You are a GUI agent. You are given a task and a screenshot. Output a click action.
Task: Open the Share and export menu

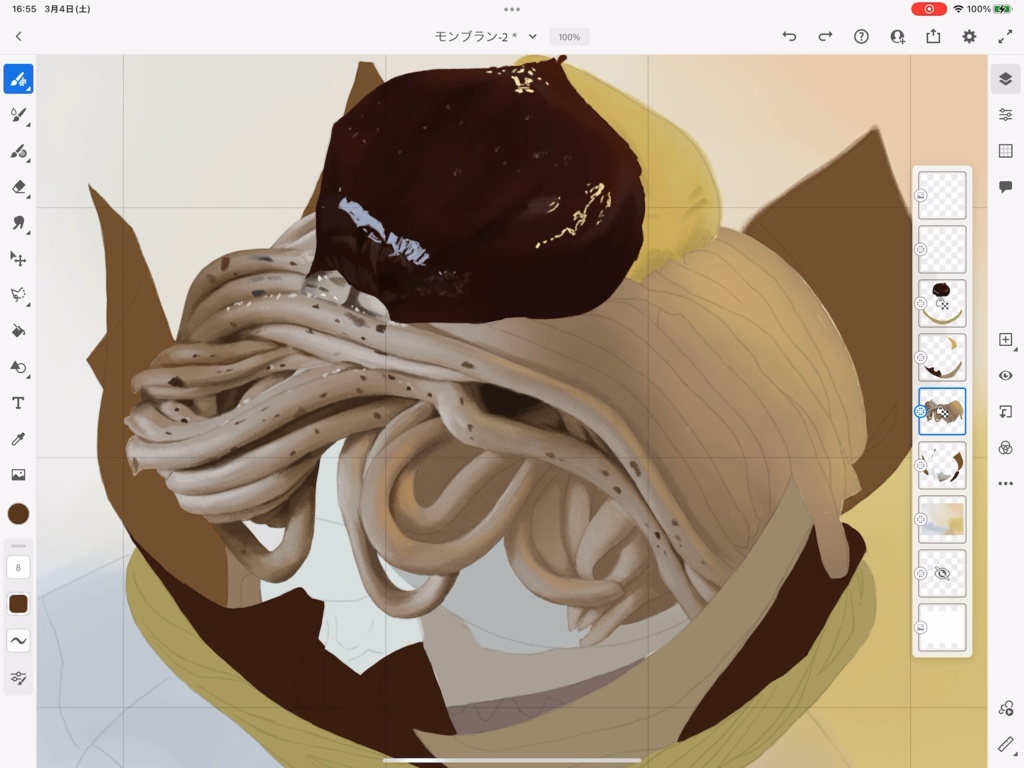coord(933,37)
